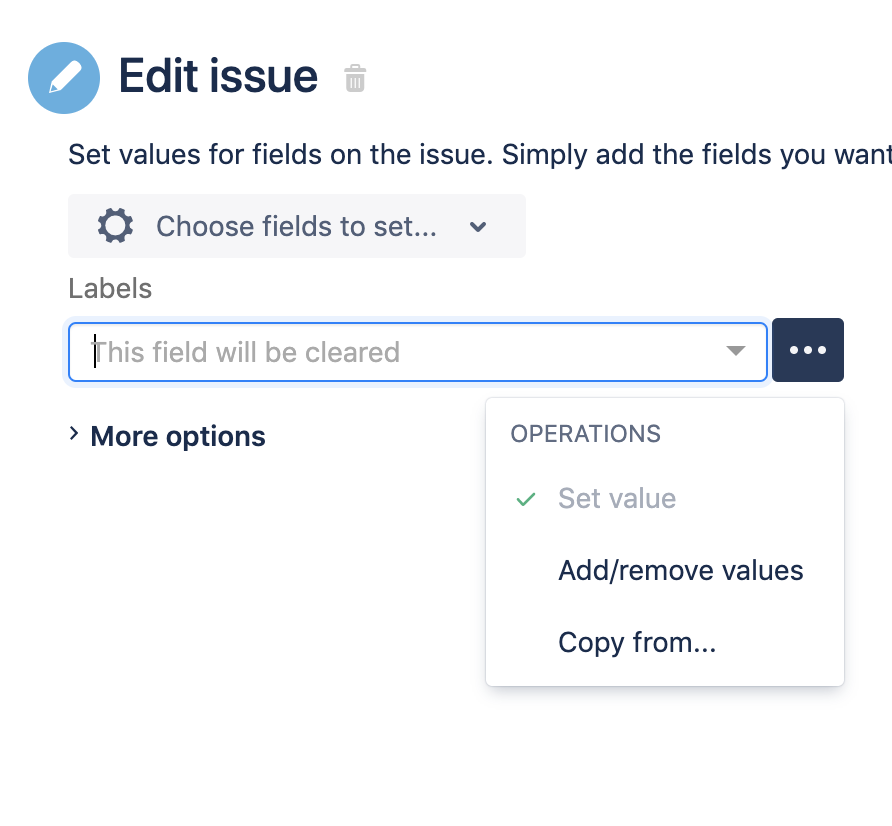Delete this action using the trash icon
Image resolution: width=892 pixels, height=826 pixels.
click(355, 78)
